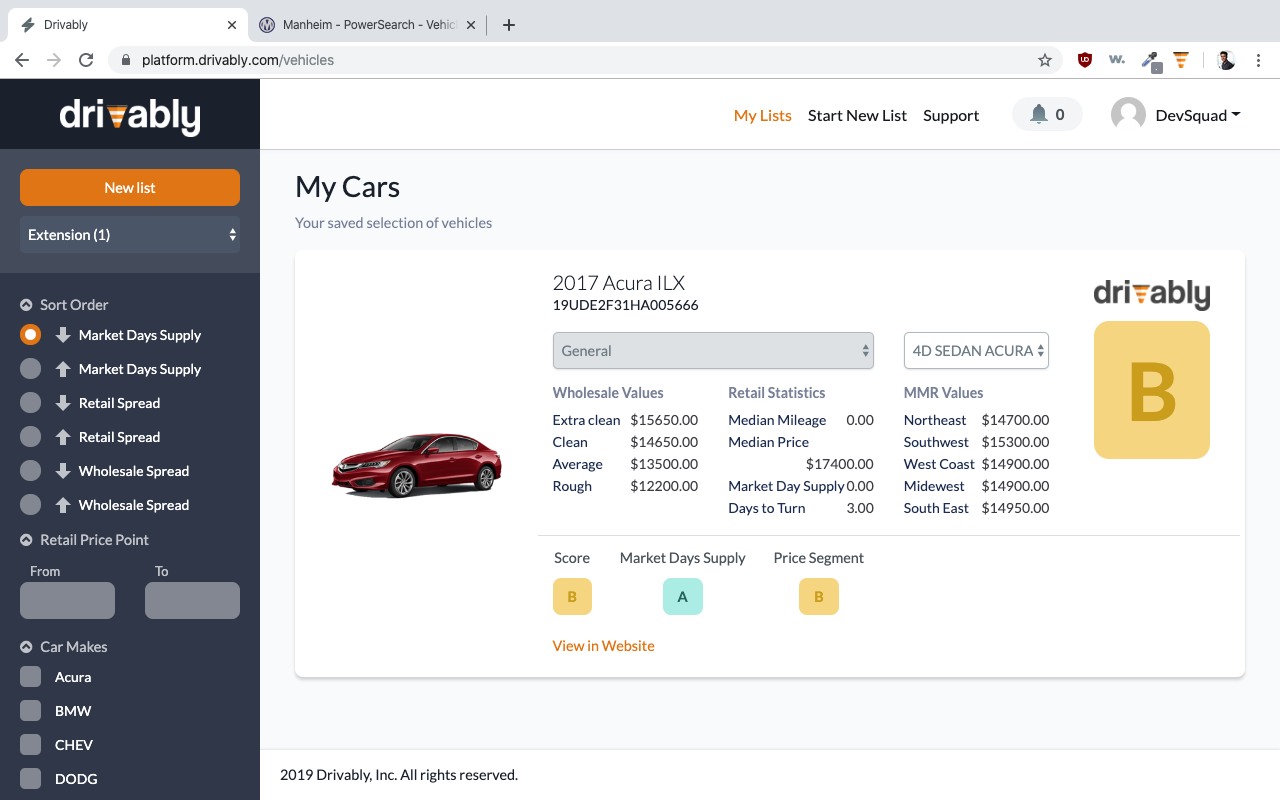Click the Price Segment B badge
The height and width of the screenshot is (800, 1280).
coord(819,597)
